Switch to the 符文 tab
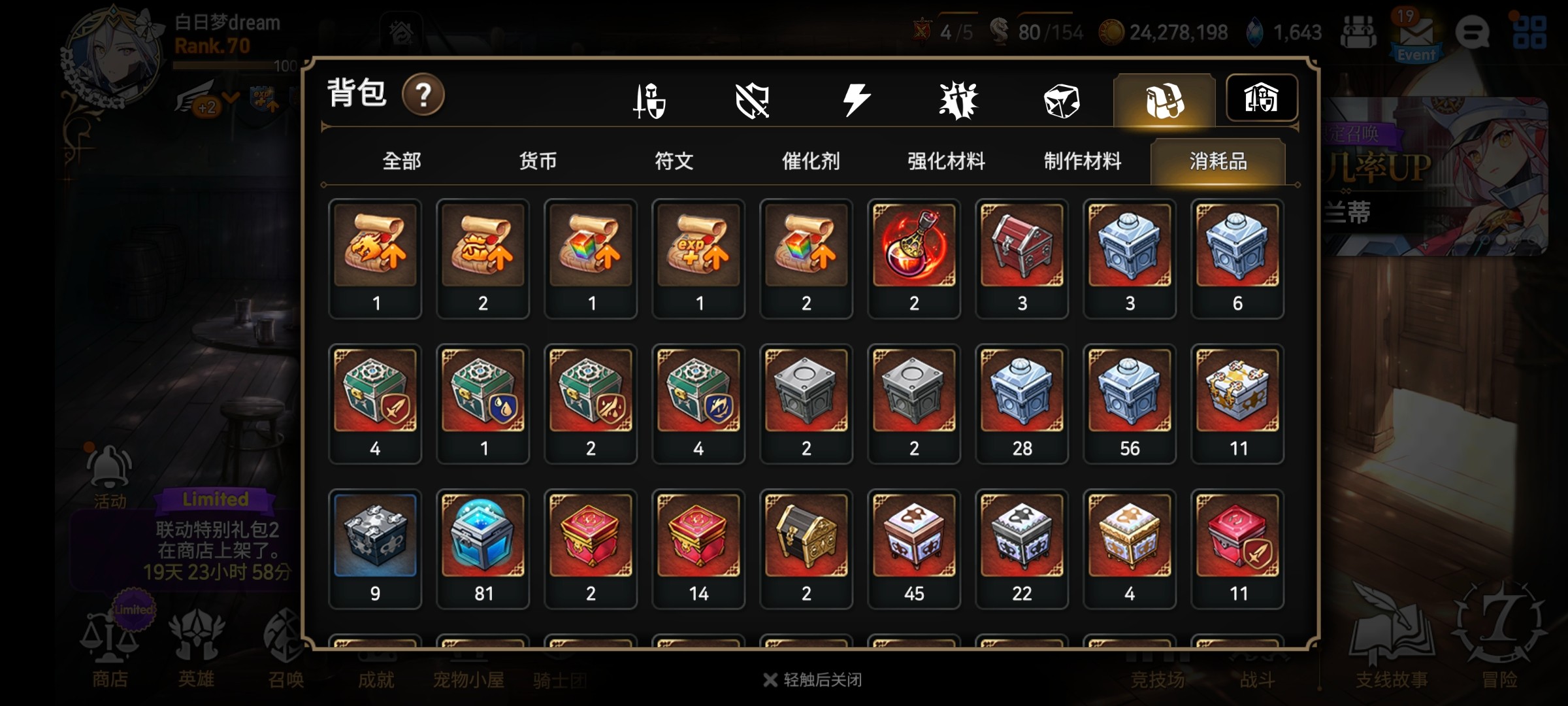1568x706 pixels. coord(674,161)
